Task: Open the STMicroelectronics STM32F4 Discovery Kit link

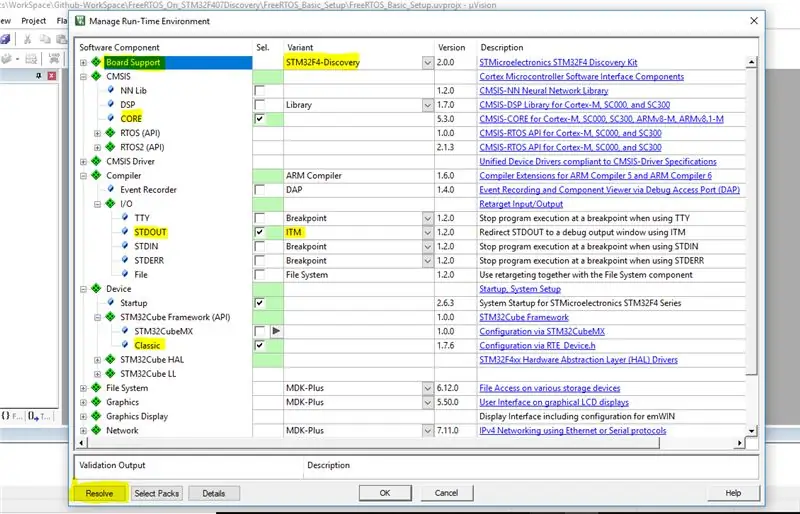Action: tap(558, 62)
